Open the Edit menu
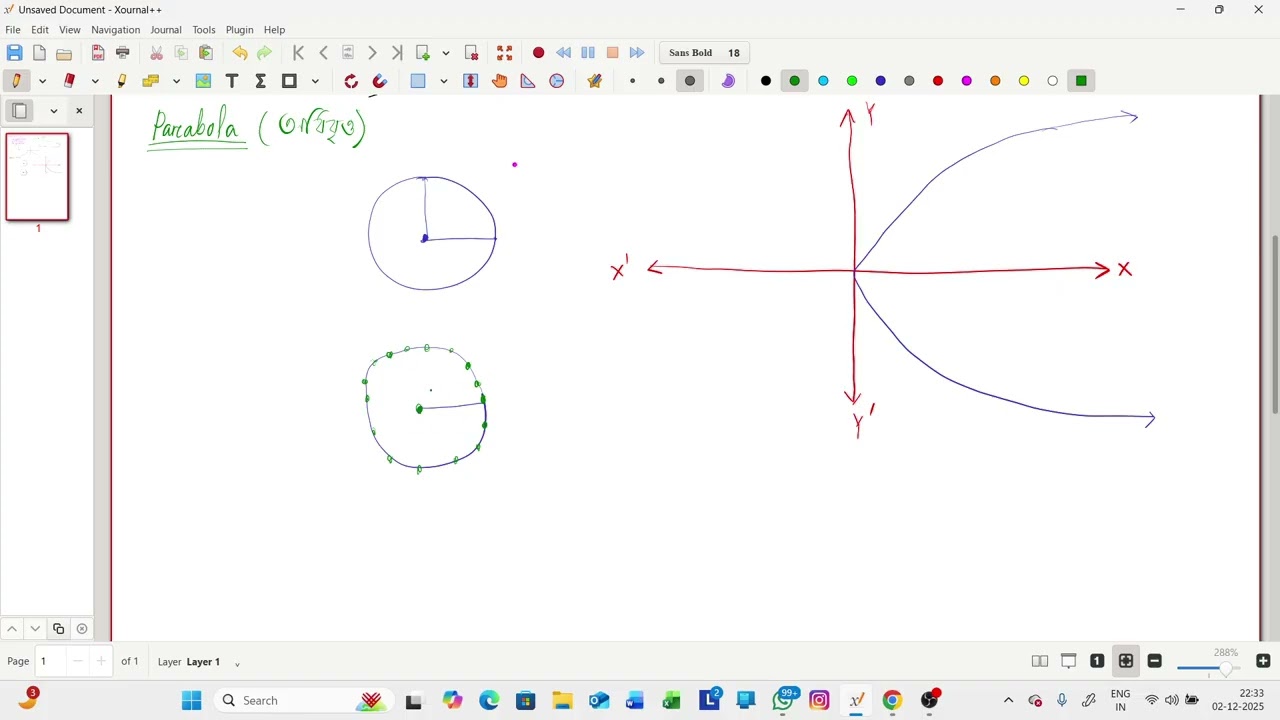Image resolution: width=1280 pixels, height=720 pixels. coord(40,30)
